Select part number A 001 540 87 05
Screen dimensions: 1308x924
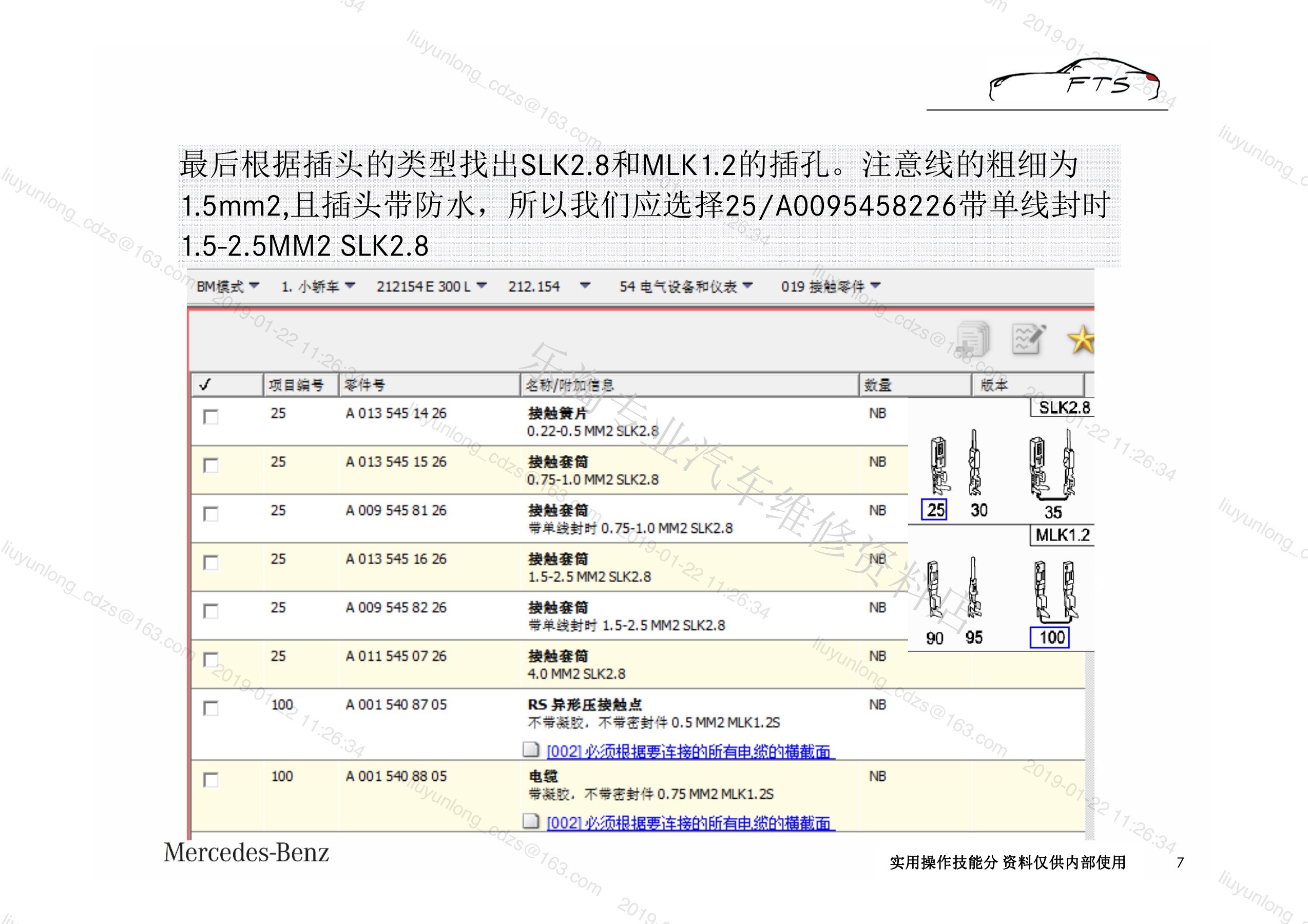click(x=396, y=705)
